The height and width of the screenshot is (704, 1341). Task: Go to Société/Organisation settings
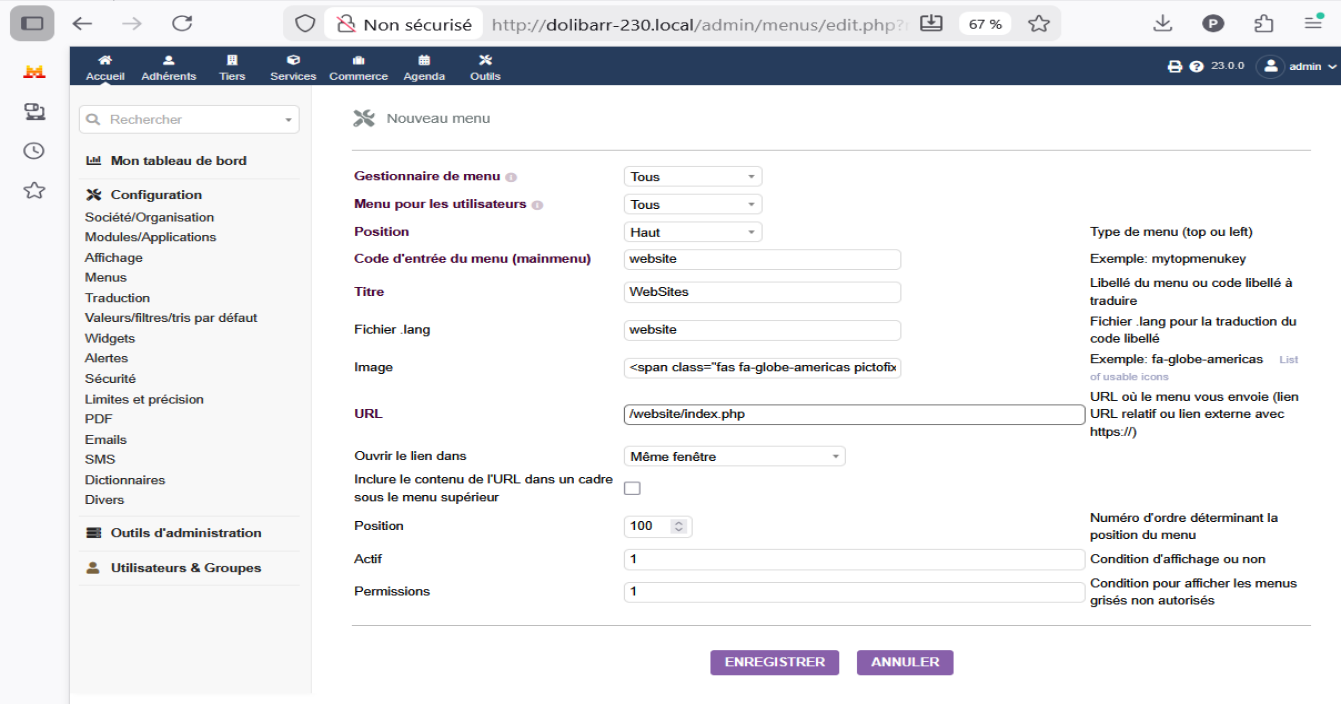[x=149, y=217]
